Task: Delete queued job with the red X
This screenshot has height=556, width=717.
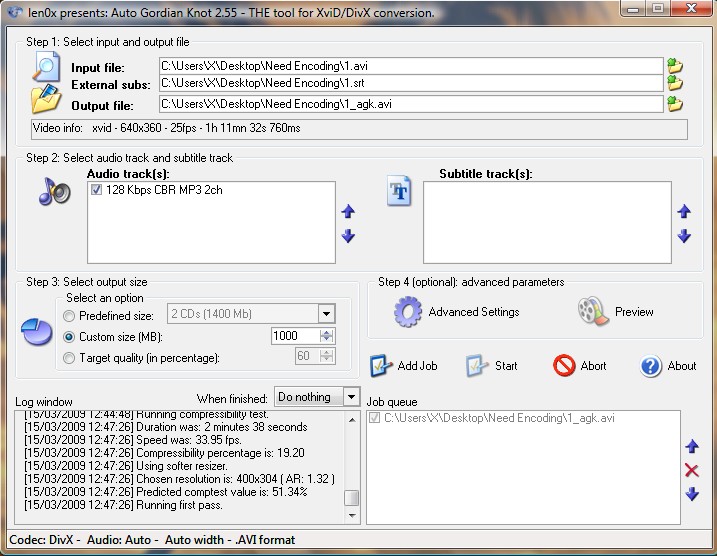Action: point(692,470)
